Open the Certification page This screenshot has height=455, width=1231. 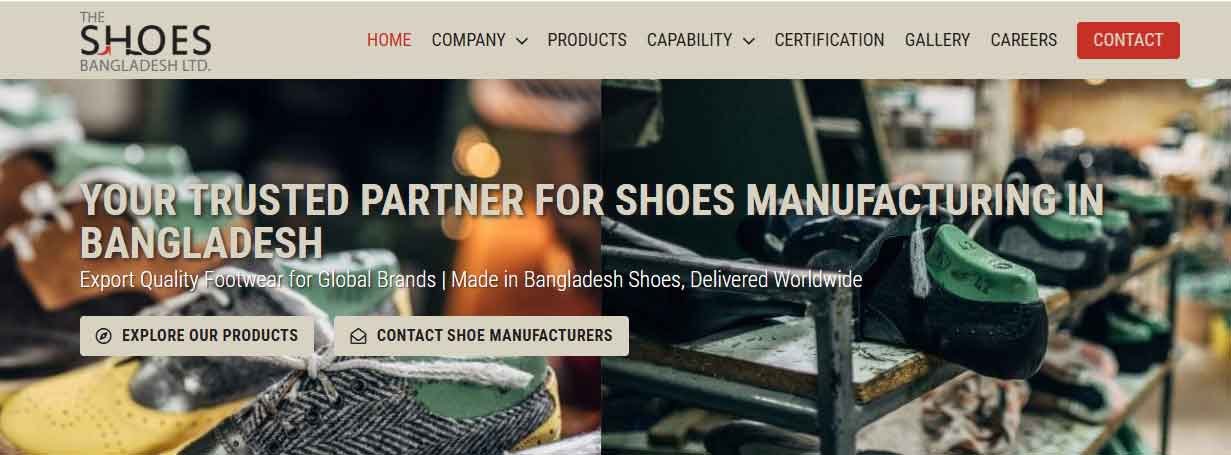[x=829, y=40]
